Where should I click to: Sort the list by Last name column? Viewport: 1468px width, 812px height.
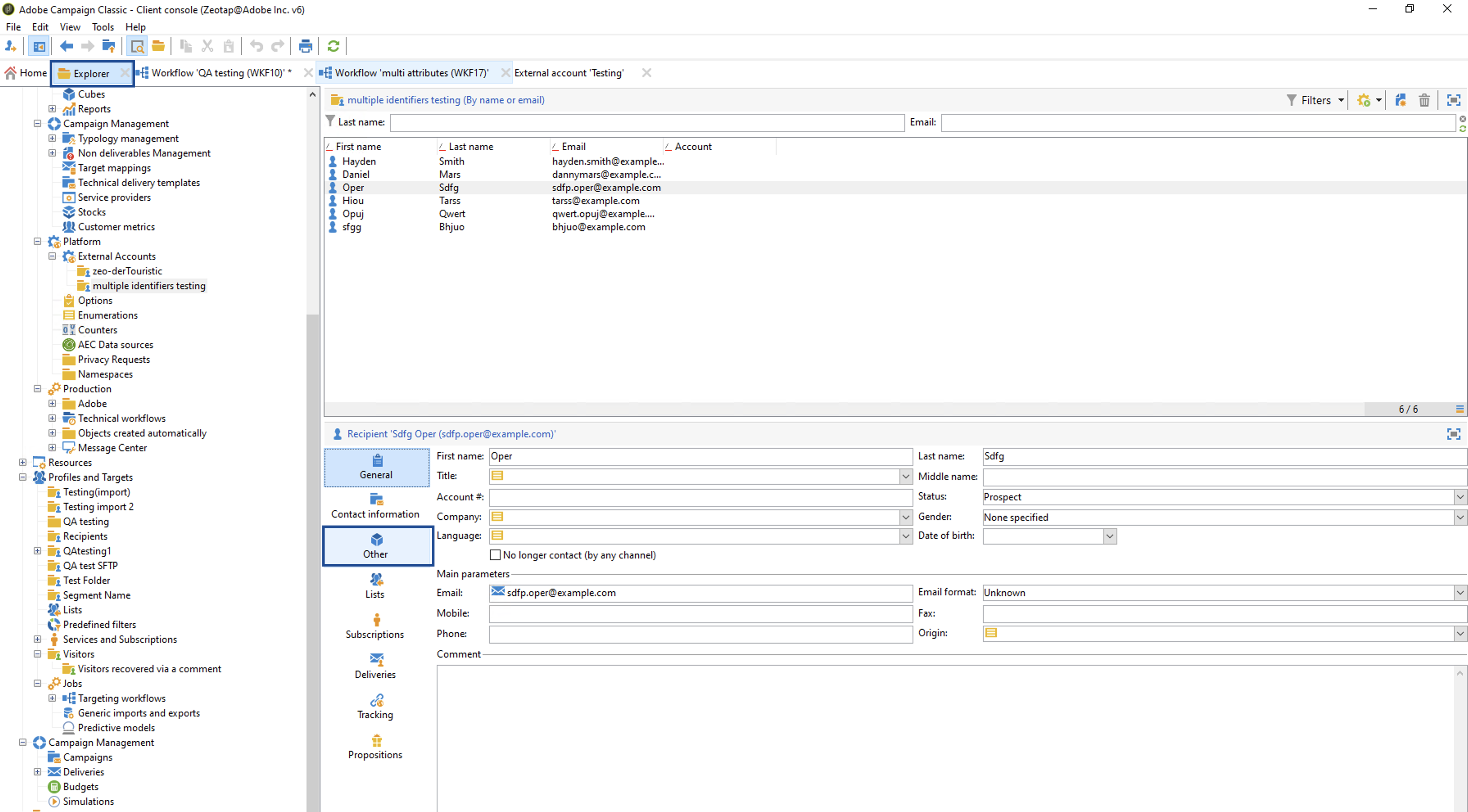(x=471, y=147)
